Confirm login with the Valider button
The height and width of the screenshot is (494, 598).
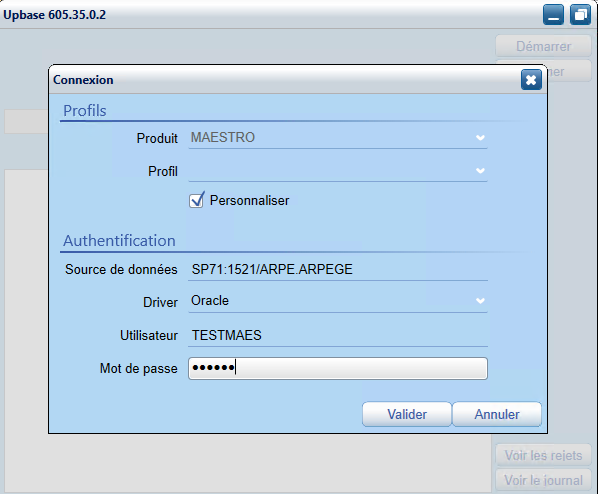407,414
